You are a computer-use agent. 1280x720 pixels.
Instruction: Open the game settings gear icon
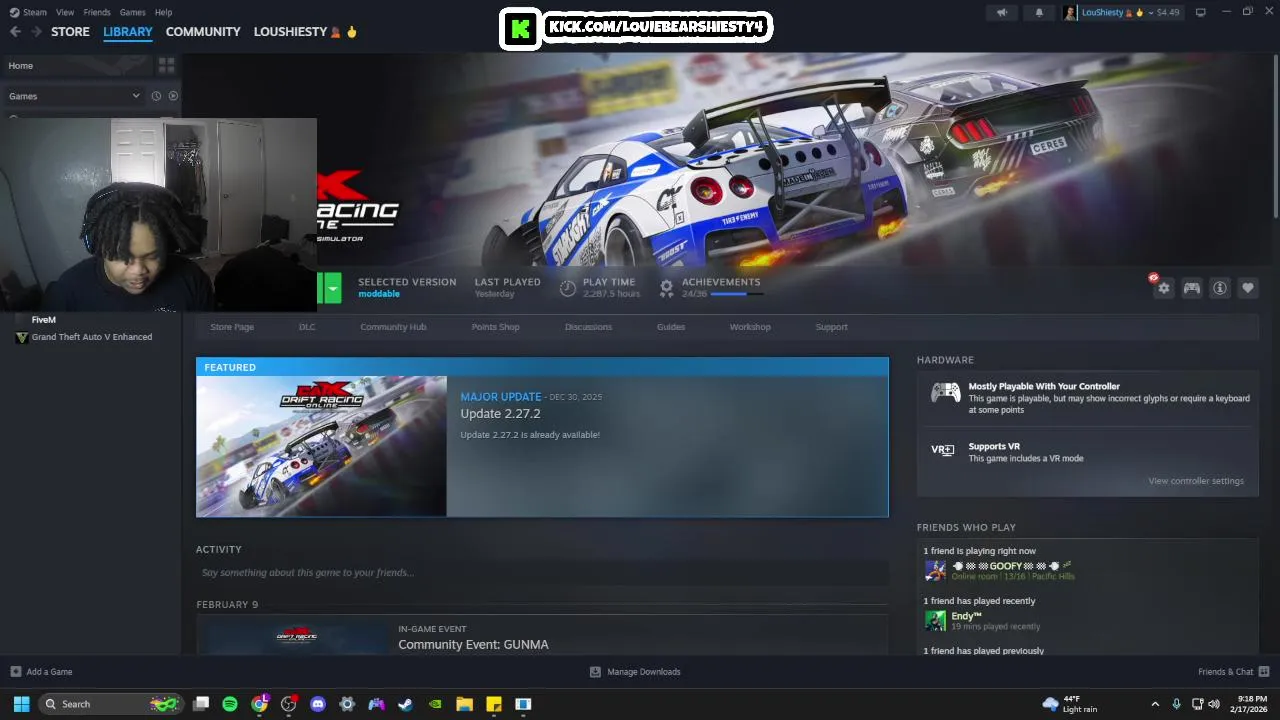pos(1163,288)
